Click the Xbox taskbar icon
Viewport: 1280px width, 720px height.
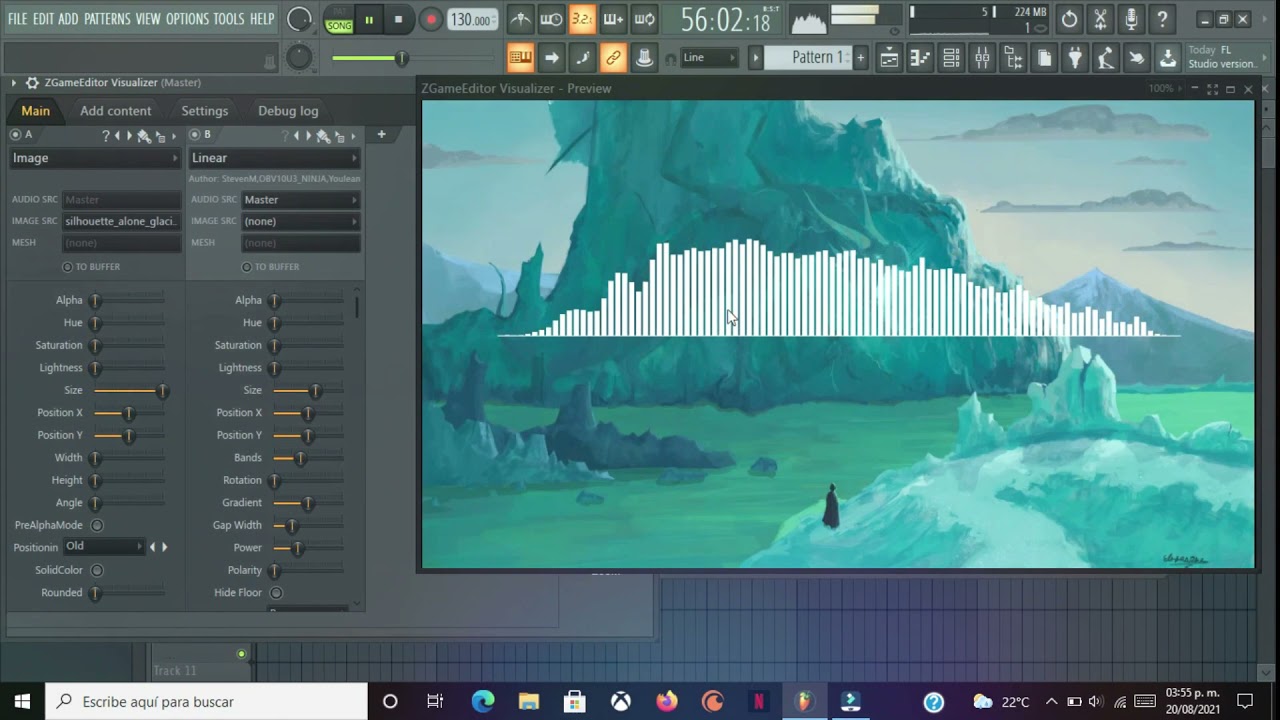pyautogui.click(x=621, y=701)
